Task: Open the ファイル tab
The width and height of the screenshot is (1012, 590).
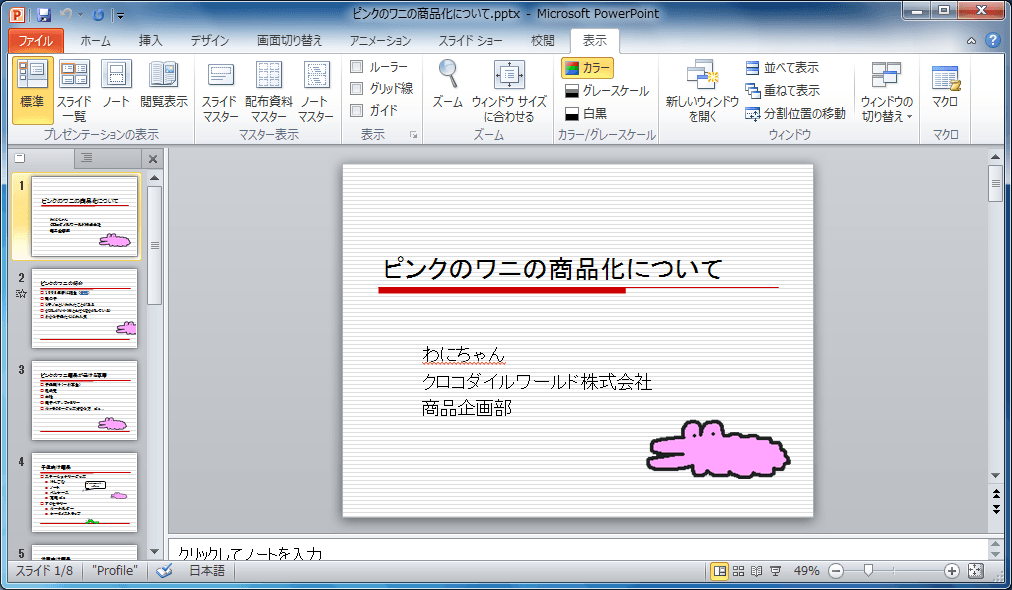Action: click(35, 41)
